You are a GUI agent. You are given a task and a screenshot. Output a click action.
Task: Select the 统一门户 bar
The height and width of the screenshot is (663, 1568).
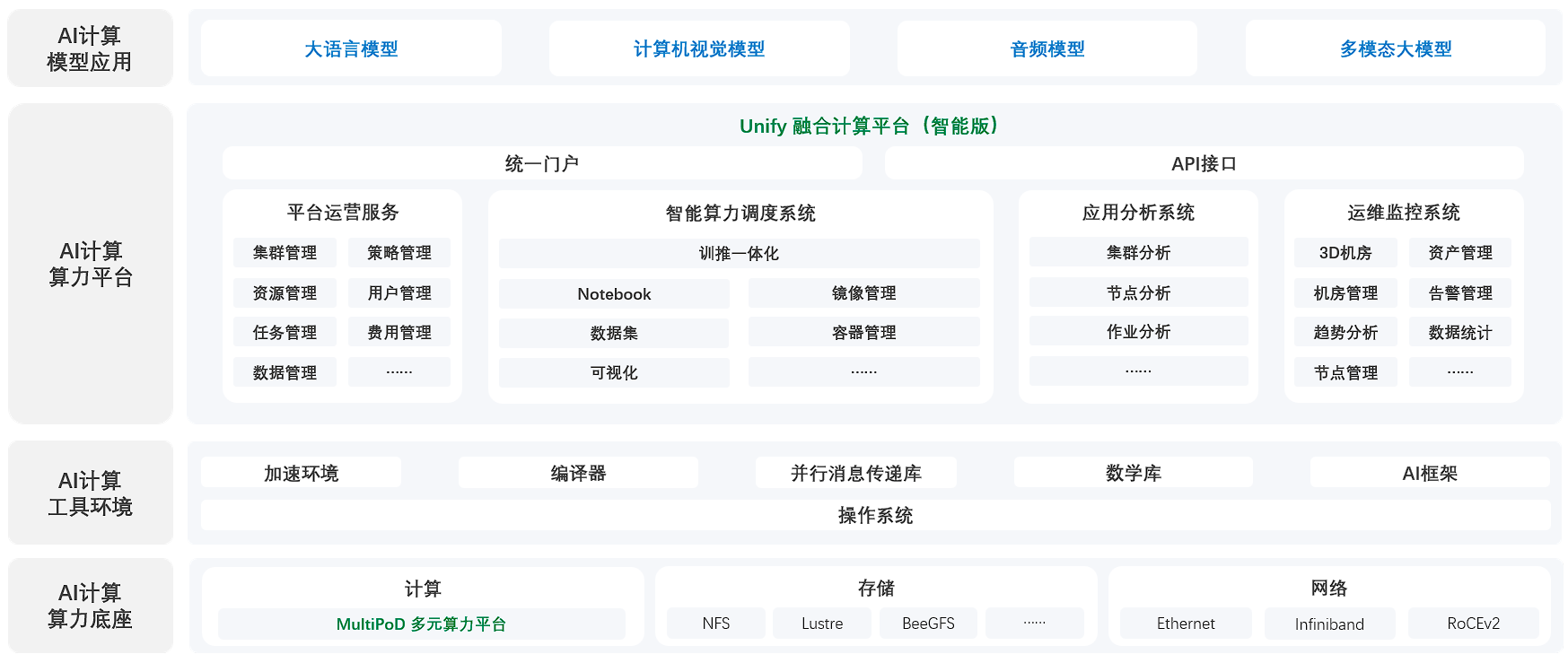point(542,163)
